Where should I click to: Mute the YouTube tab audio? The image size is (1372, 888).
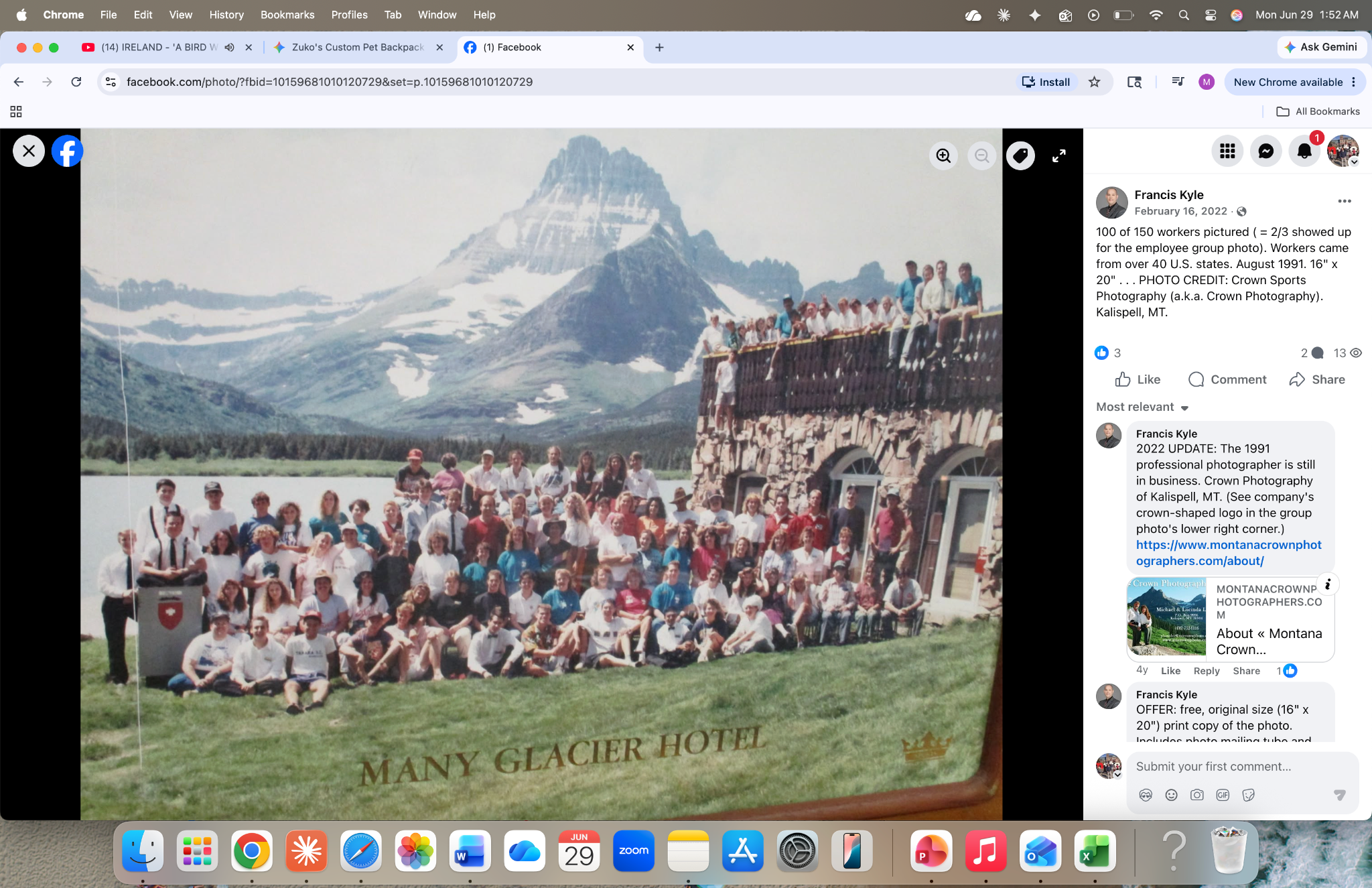230,48
